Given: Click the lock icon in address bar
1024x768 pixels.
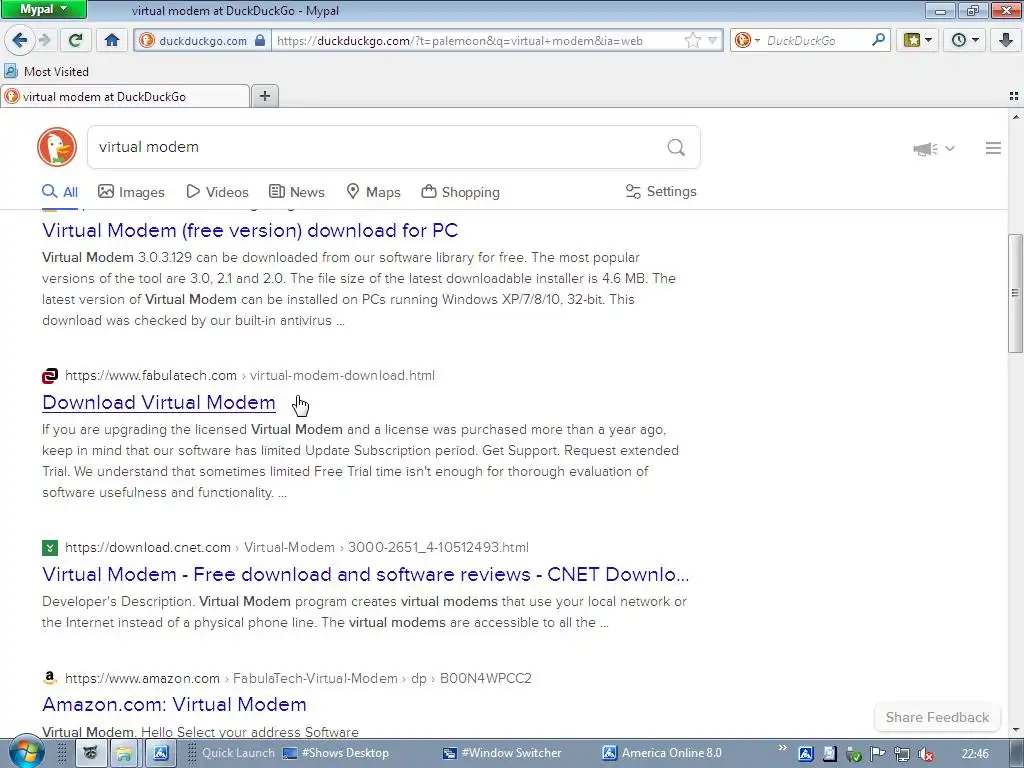Looking at the screenshot, I should click(x=260, y=40).
